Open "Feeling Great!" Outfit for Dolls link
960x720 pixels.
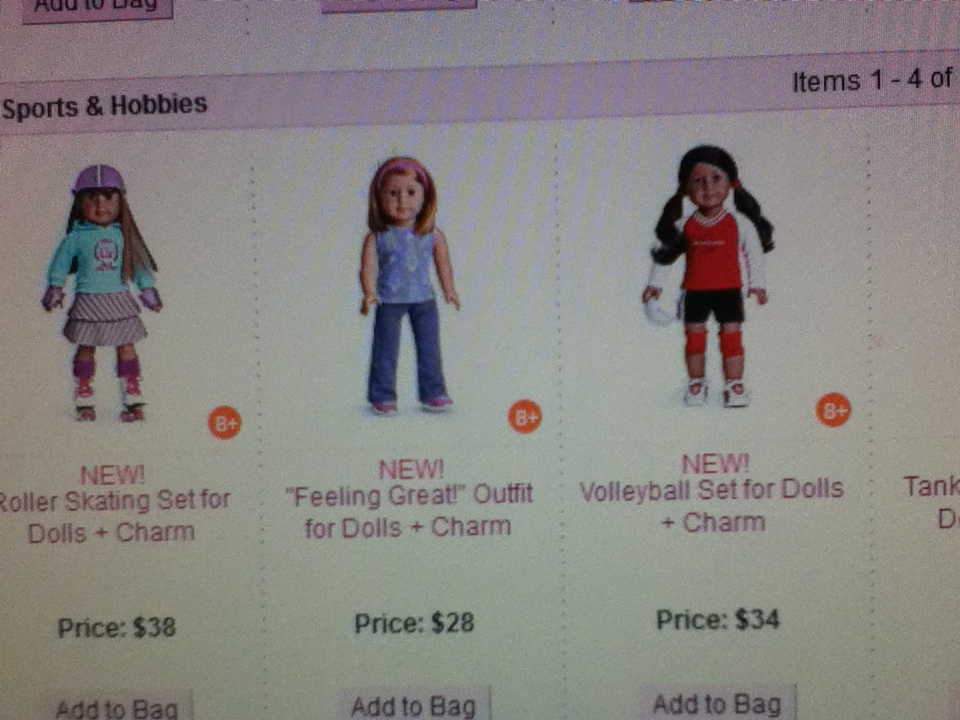409,511
